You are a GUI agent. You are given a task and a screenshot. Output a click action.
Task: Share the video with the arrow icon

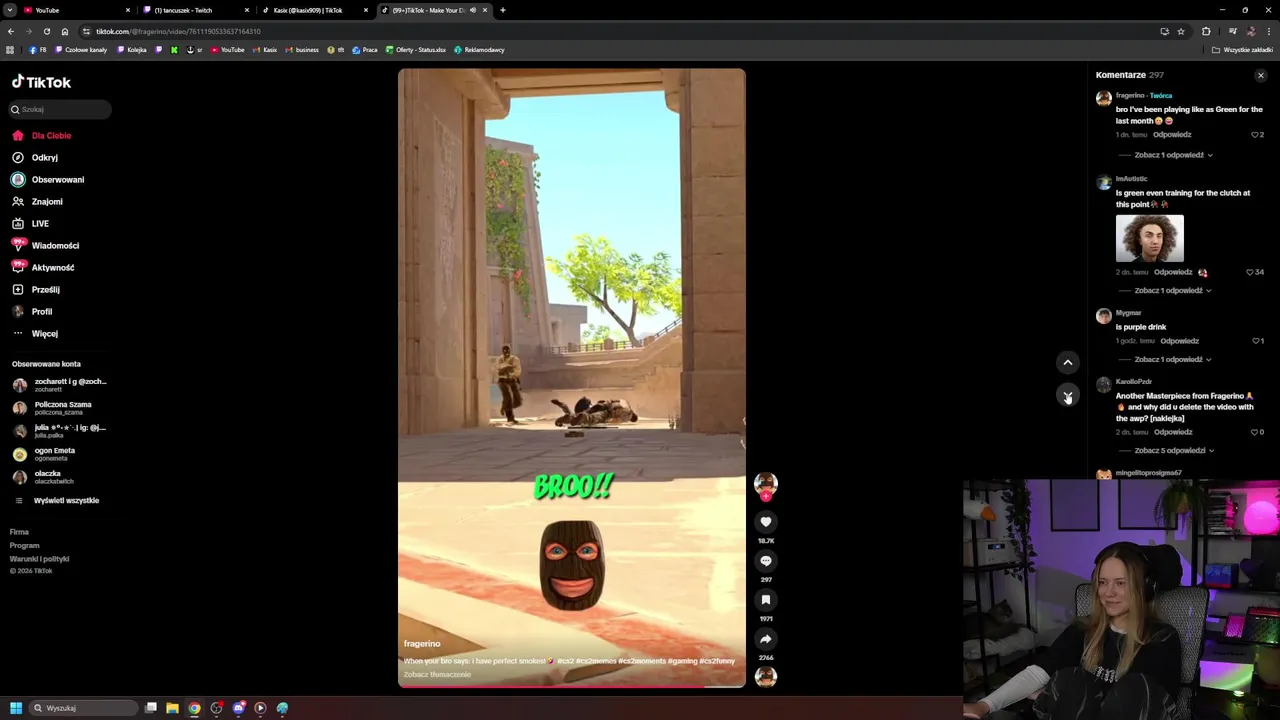(x=766, y=639)
